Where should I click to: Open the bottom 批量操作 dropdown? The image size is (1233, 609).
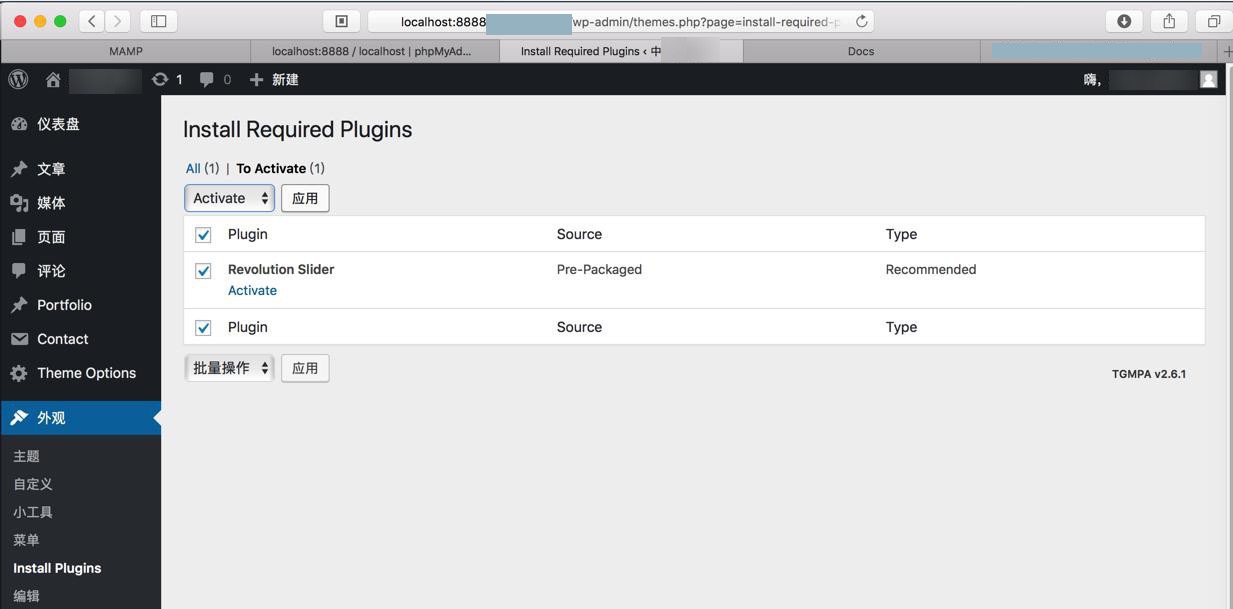(x=230, y=368)
